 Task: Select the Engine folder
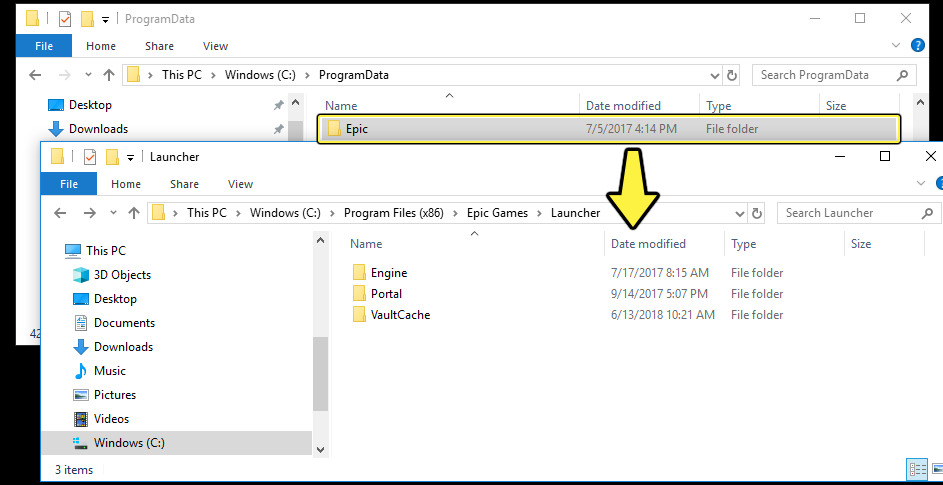click(x=379, y=273)
